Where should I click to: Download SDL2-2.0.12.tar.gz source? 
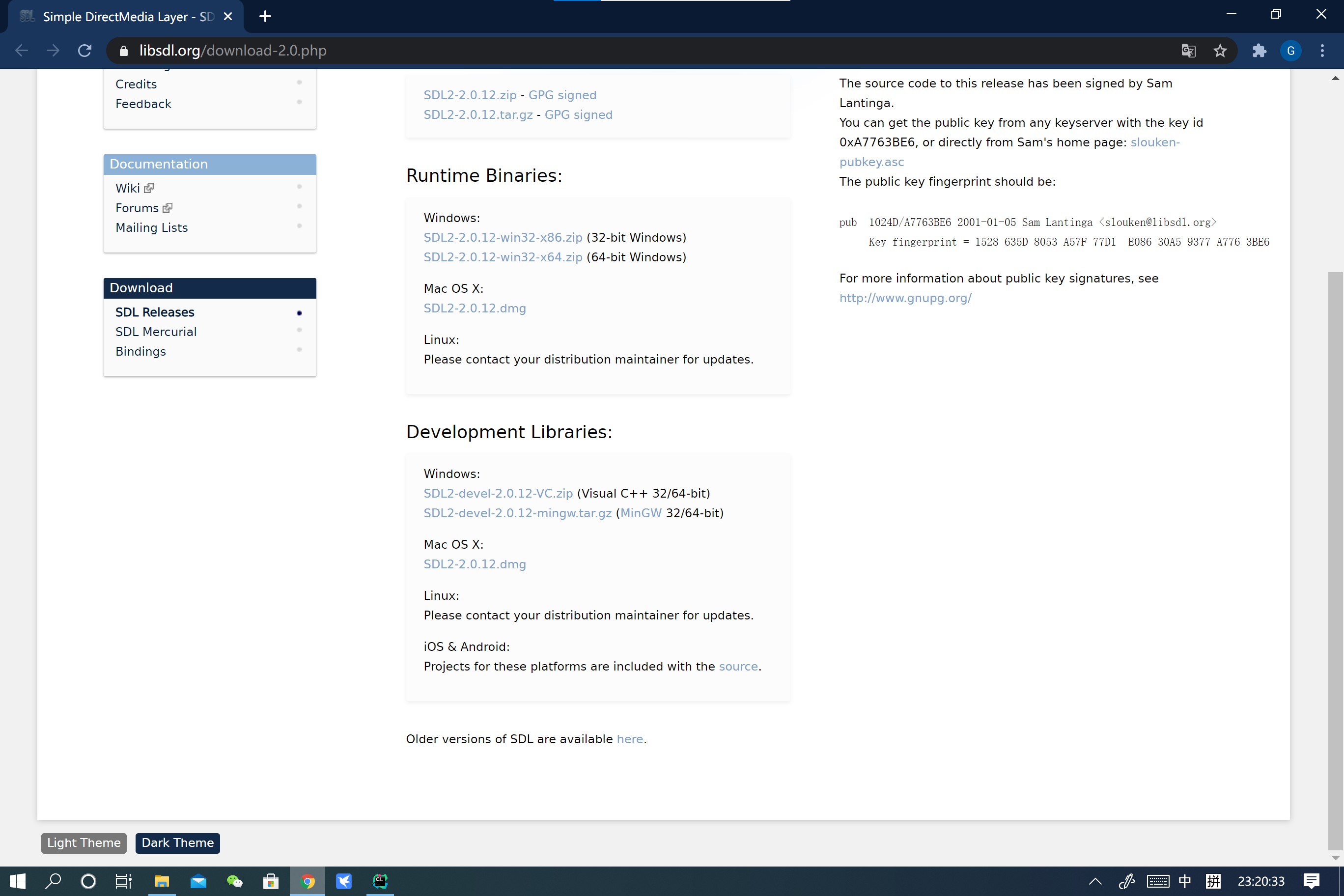point(478,114)
